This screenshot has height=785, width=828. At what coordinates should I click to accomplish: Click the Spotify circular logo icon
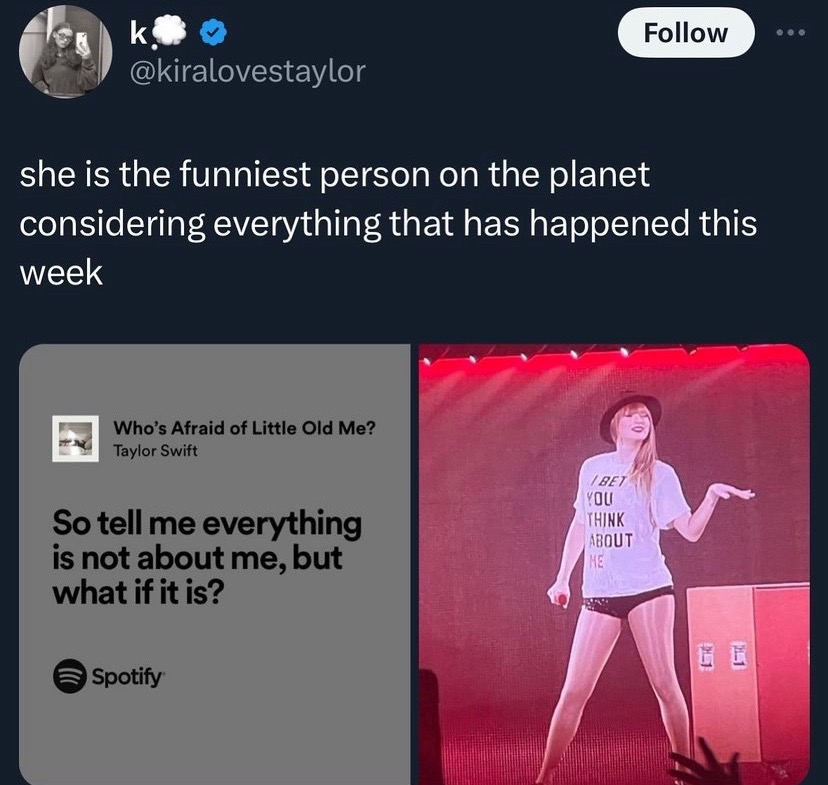tap(68, 674)
